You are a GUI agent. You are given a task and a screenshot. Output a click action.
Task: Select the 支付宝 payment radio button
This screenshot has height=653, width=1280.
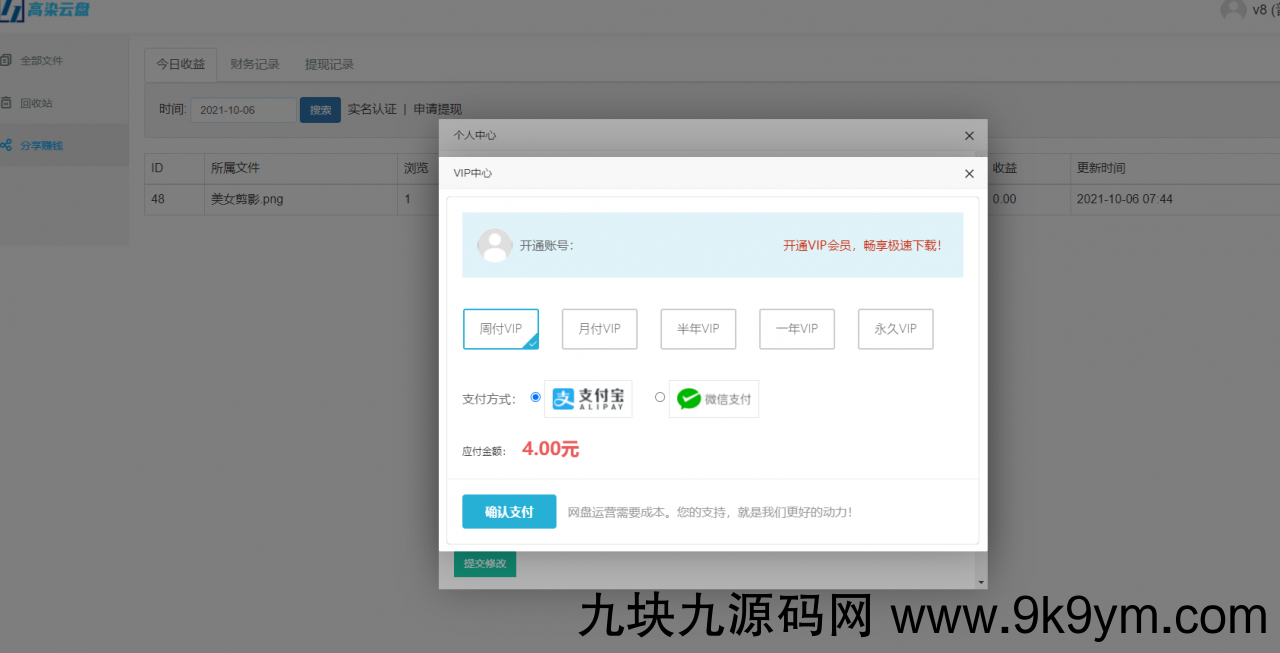pyautogui.click(x=535, y=397)
